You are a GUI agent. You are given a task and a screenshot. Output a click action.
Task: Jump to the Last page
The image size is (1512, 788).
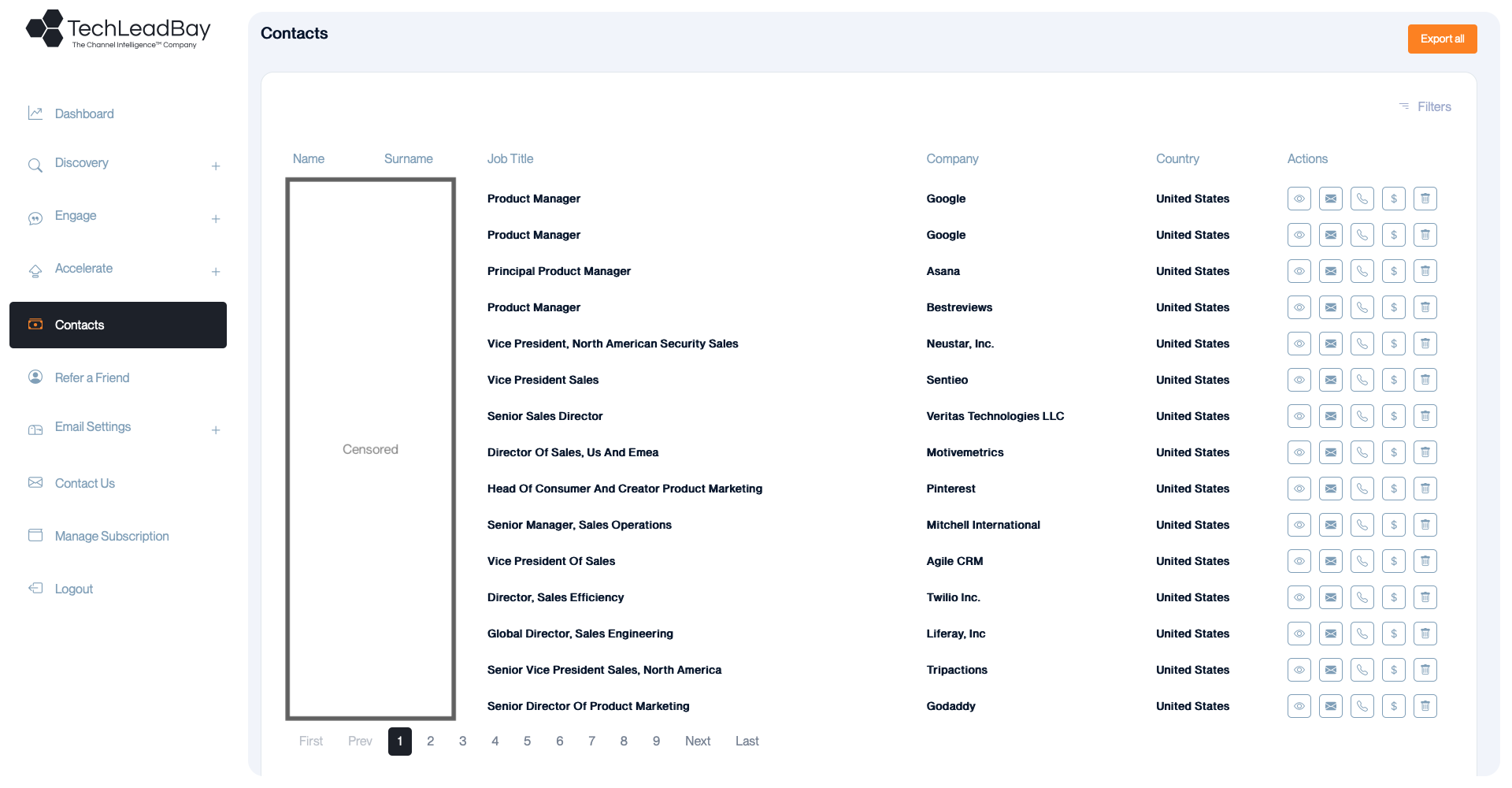click(747, 741)
